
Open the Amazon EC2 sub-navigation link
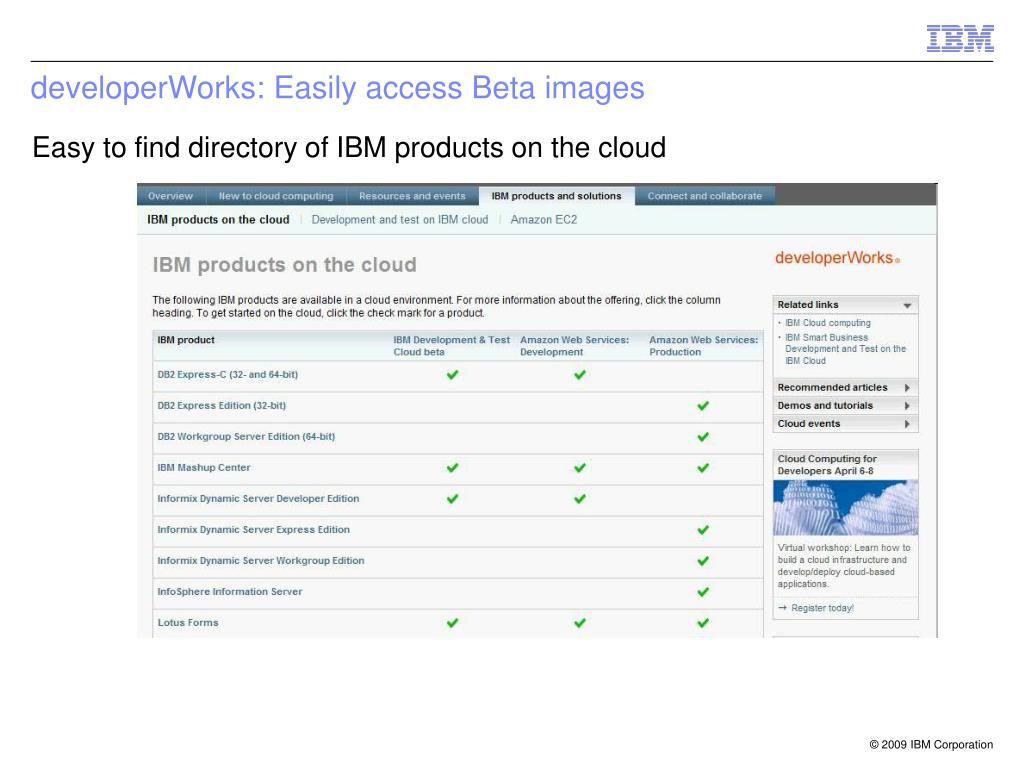[x=544, y=219]
